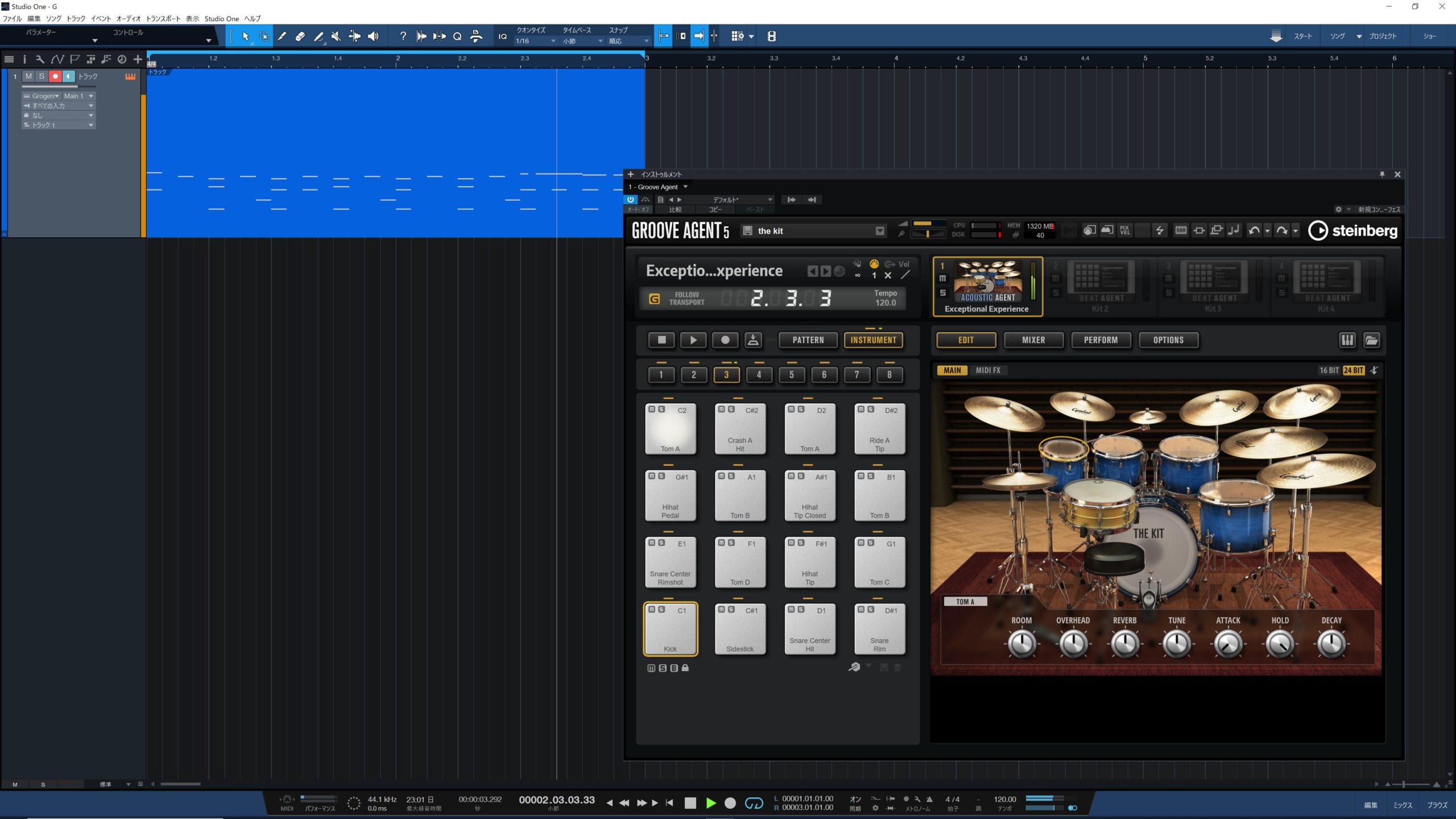Select the Eraser tool
The height and width of the screenshot is (819, 1456).
click(300, 36)
